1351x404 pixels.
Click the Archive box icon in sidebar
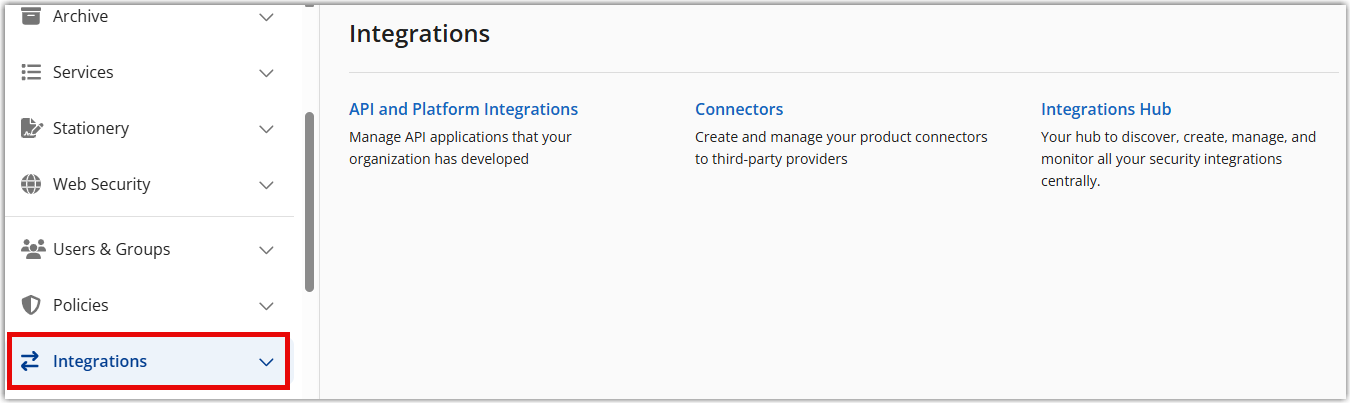point(31,16)
